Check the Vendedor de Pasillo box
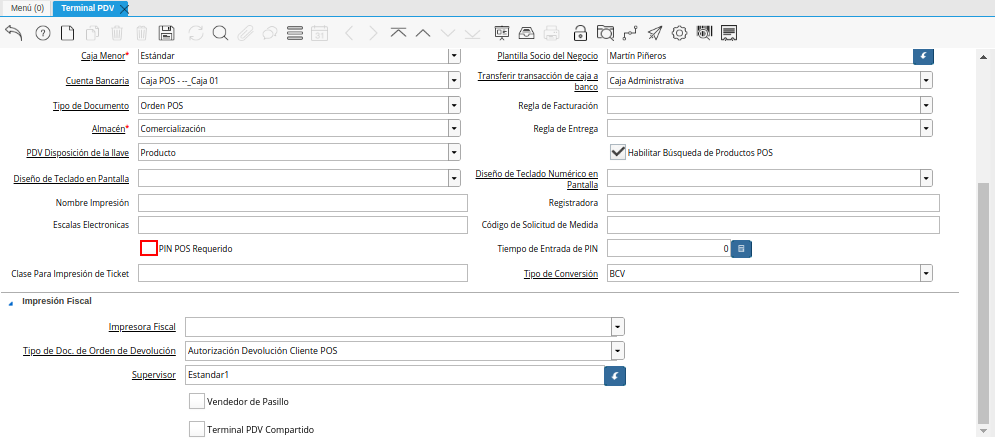Screen dimensions: 996x439 pyautogui.click(x=197, y=402)
